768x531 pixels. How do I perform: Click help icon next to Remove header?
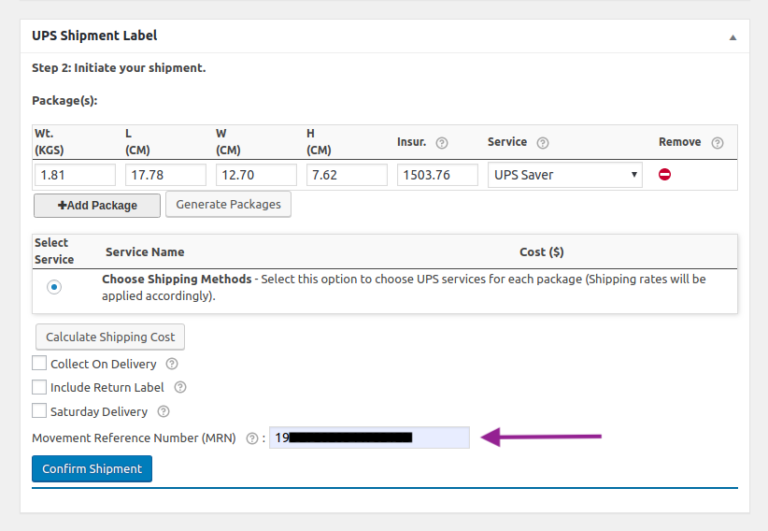tap(717, 143)
